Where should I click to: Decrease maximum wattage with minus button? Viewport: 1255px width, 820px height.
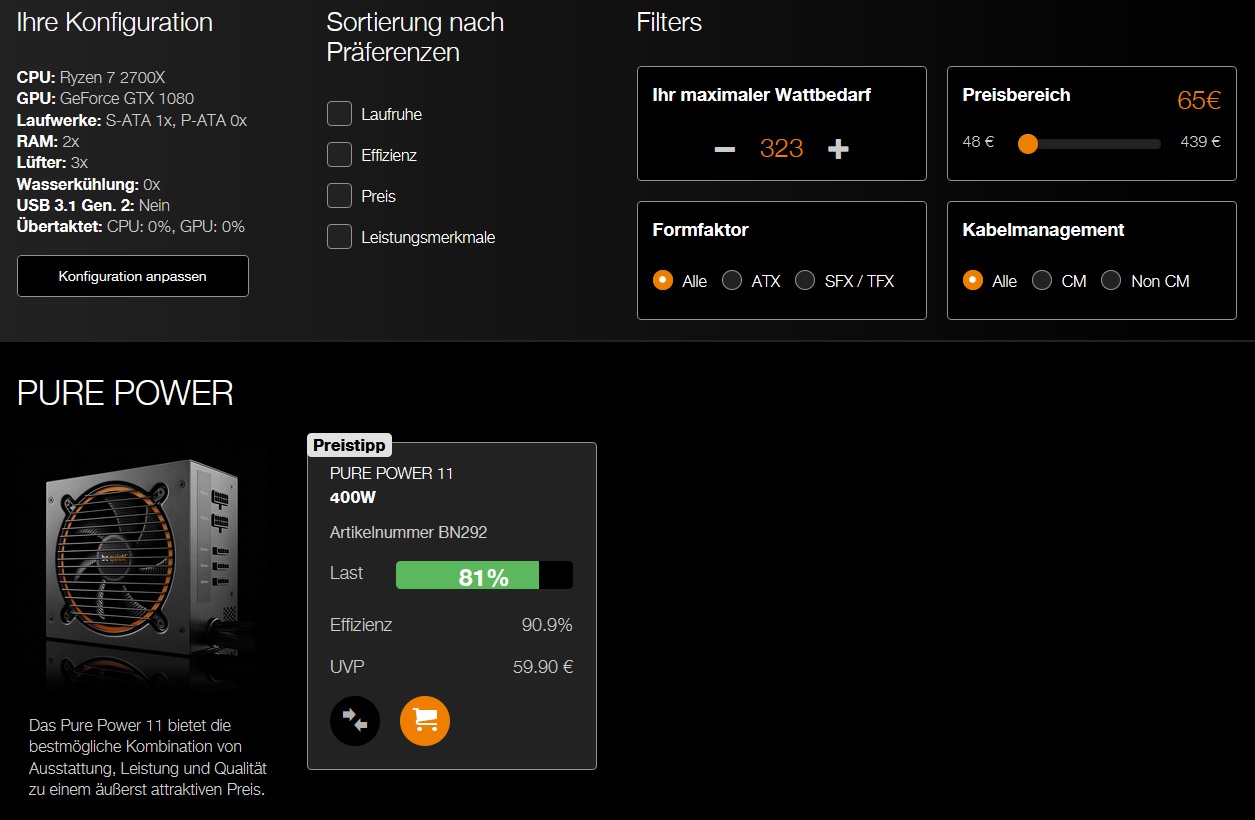click(725, 149)
